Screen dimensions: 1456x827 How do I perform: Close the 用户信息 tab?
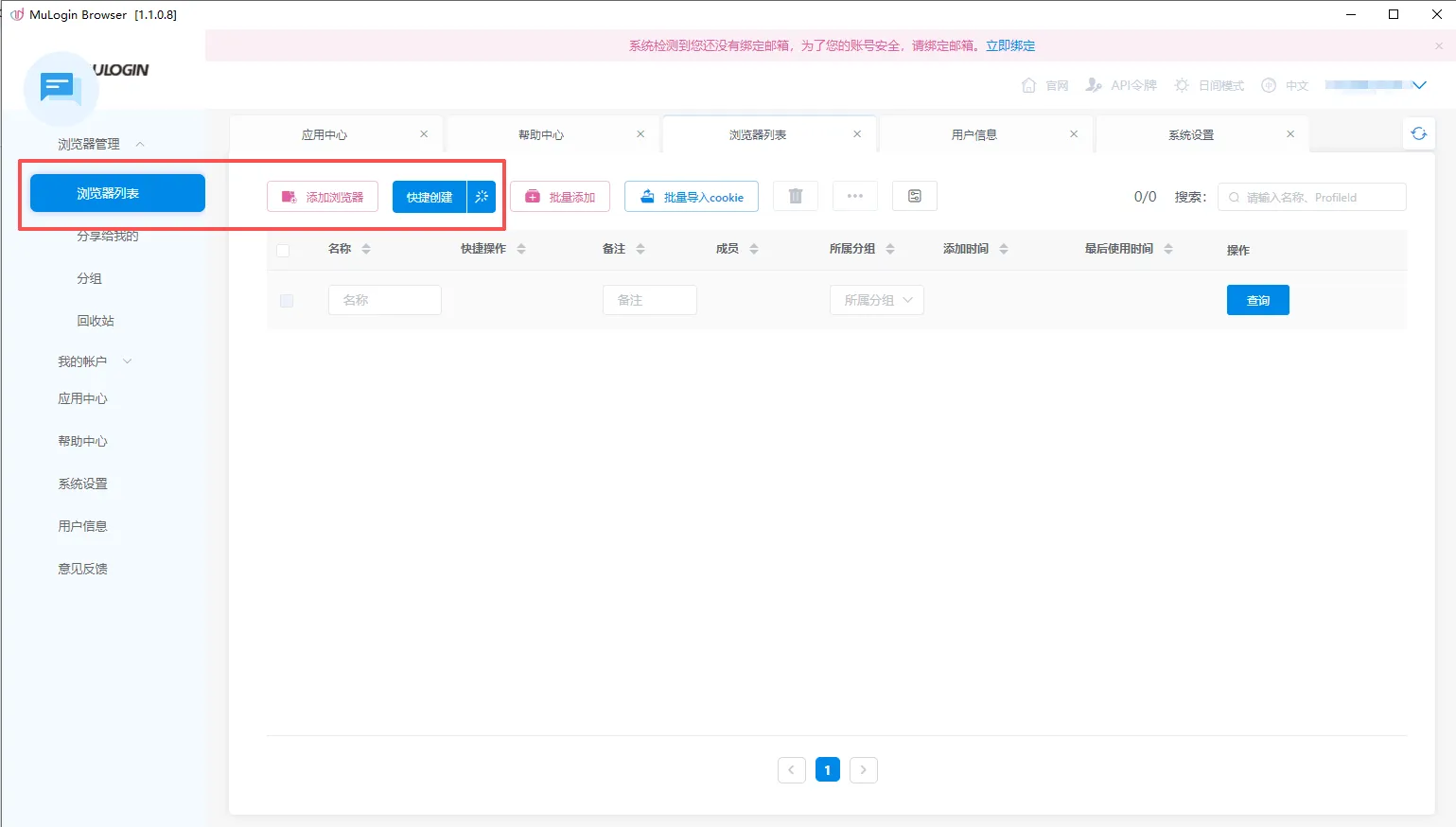click(1074, 134)
